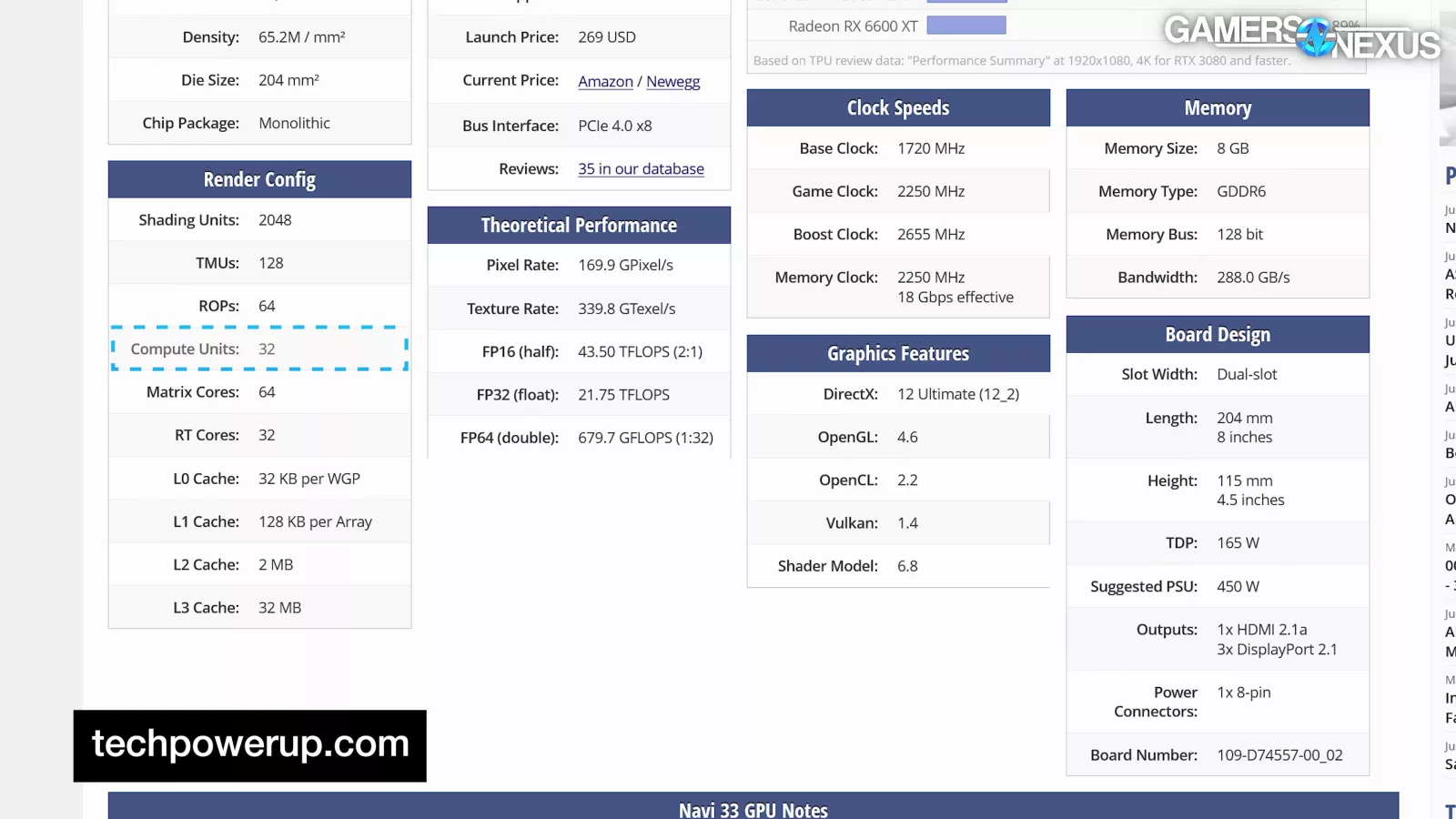Select the Slot Width value Dual-slot
1456x819 pixels.
1247,374
